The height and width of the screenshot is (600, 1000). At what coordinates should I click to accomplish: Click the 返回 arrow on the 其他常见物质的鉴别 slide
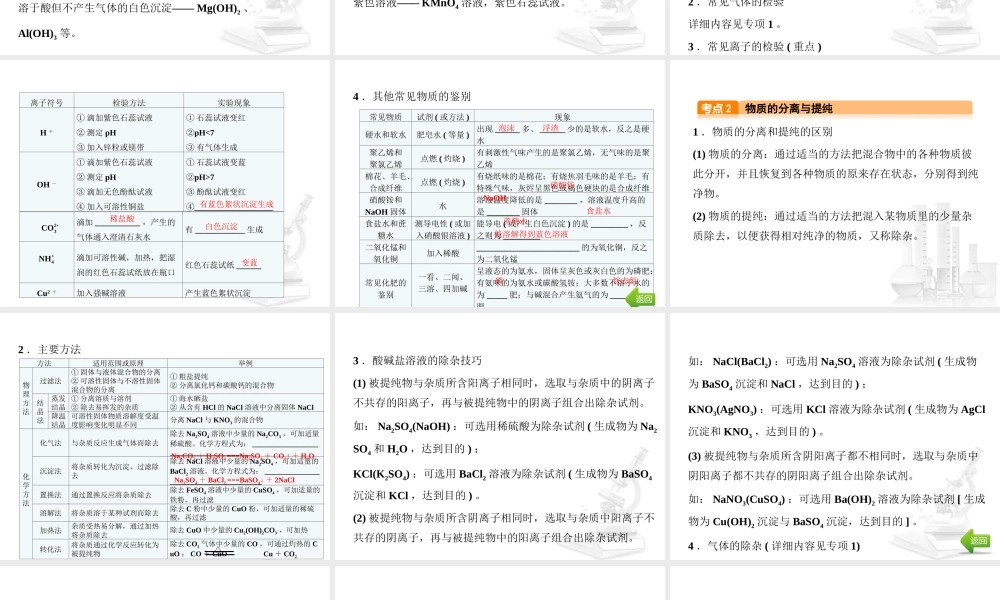pyautogui.click(x=640, y=298)
